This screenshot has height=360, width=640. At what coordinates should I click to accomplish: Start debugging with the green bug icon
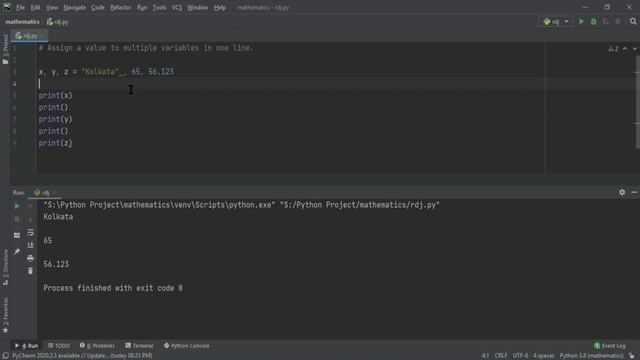(x=593, y=21)
